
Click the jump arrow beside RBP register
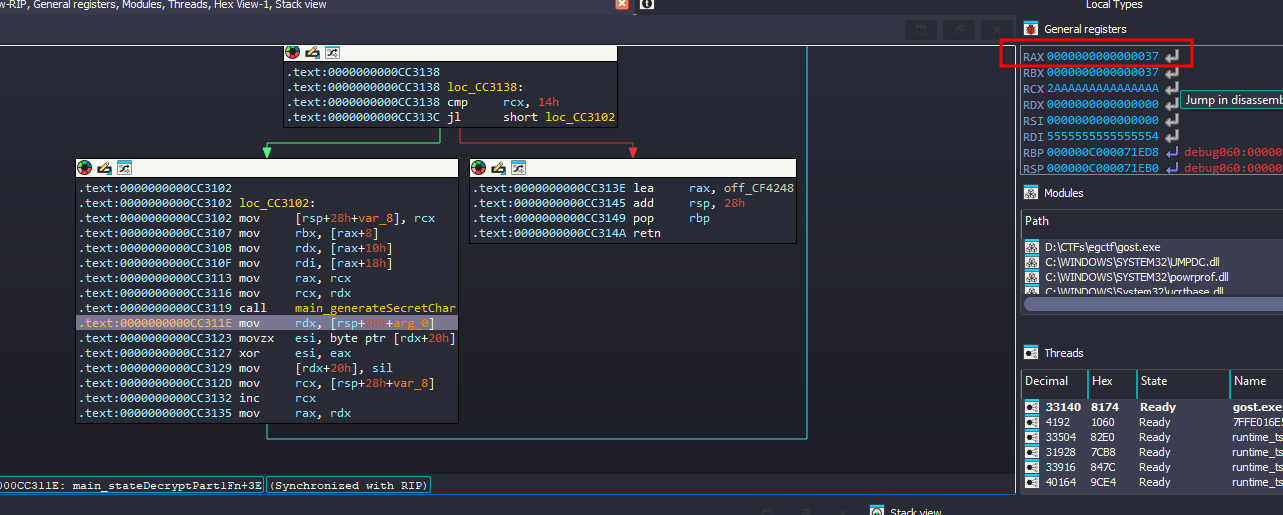click(1172, 153)
